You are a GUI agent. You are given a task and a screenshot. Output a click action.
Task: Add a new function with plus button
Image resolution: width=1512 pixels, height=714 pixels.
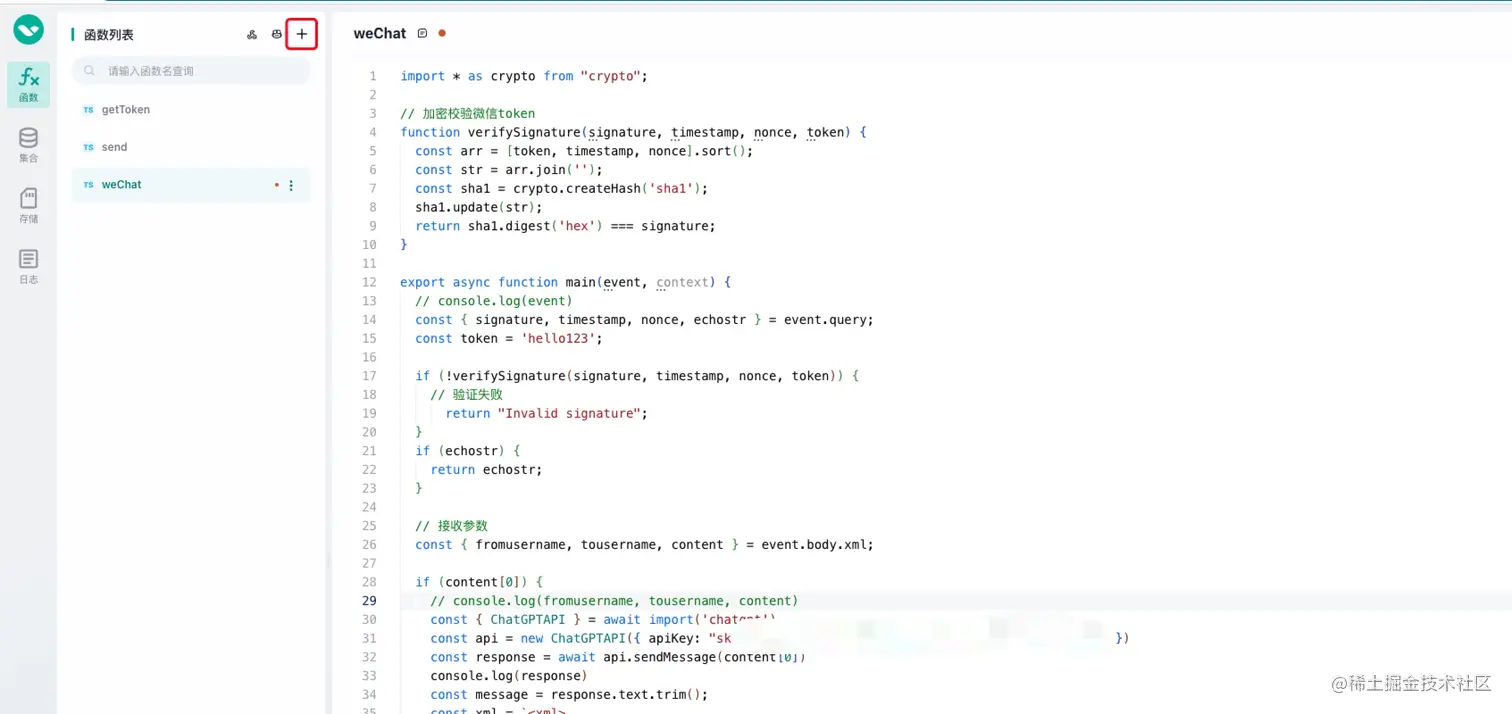[x=302, y=35]
